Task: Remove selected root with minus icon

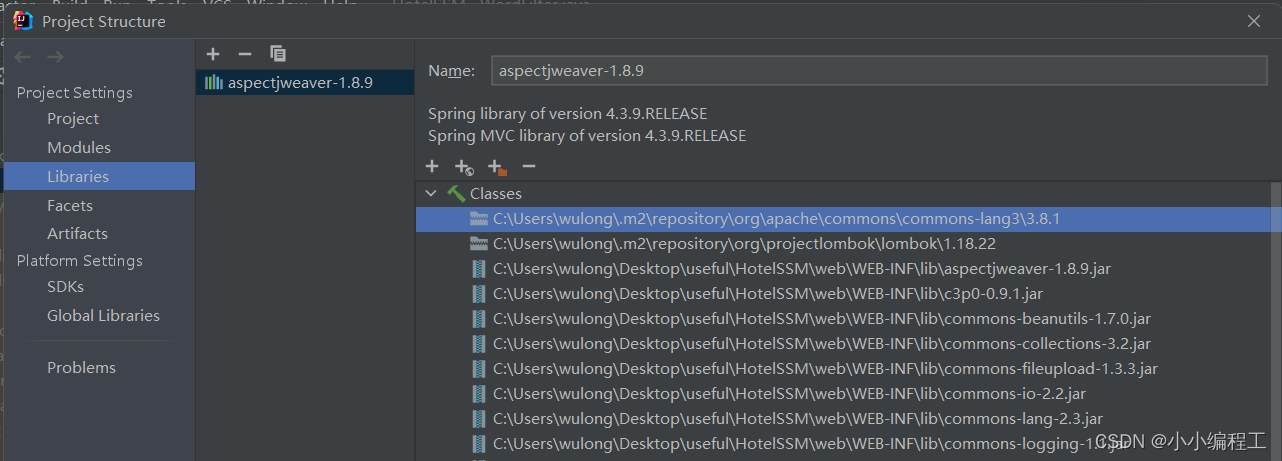Action: tap(529, 167)
